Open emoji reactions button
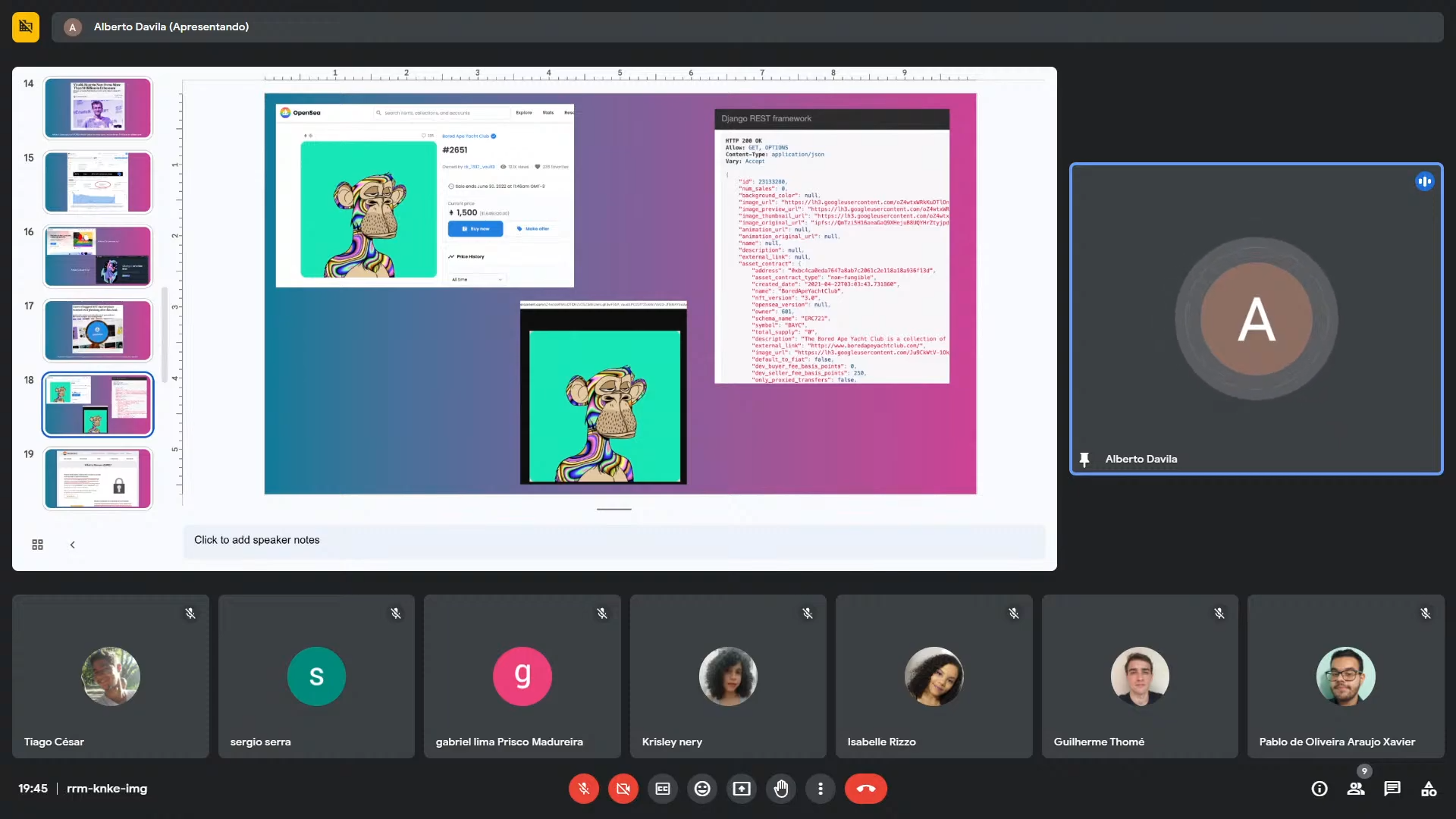The height and width of the screenshot is (819, 1456). click(702, 789)
